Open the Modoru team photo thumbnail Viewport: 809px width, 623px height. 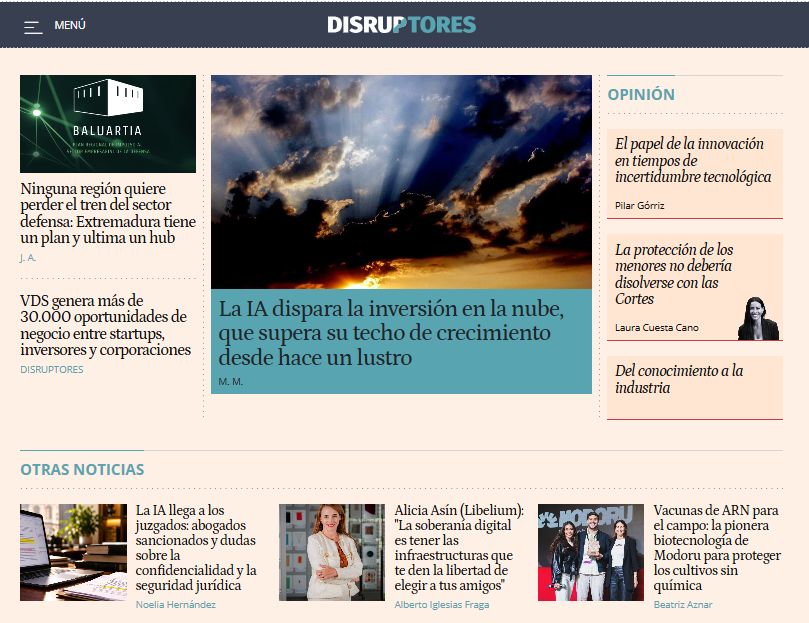[x=591, y=552]
